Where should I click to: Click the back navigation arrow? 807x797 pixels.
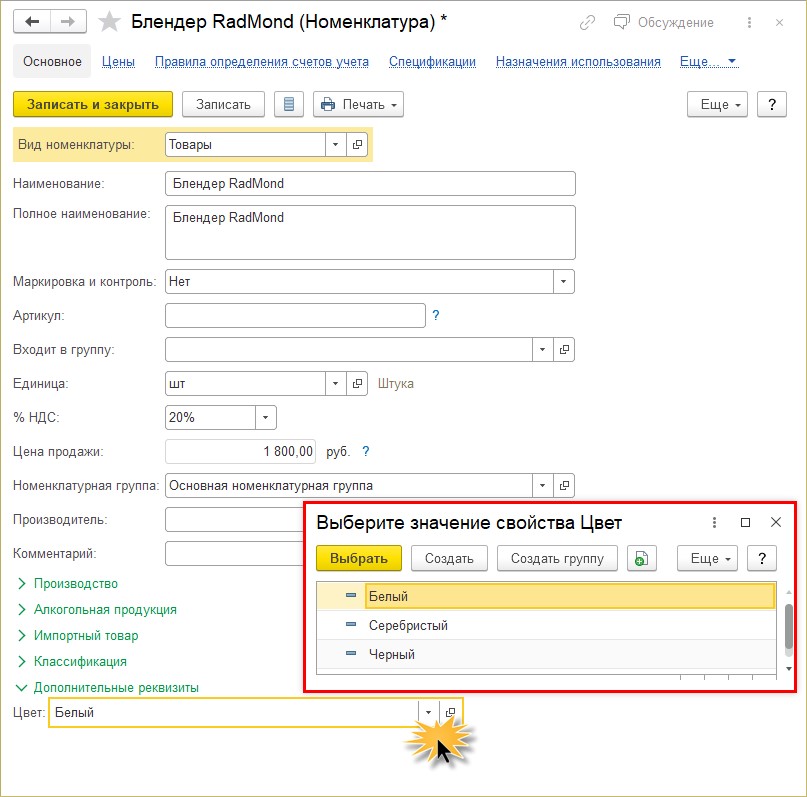(33, 22)
